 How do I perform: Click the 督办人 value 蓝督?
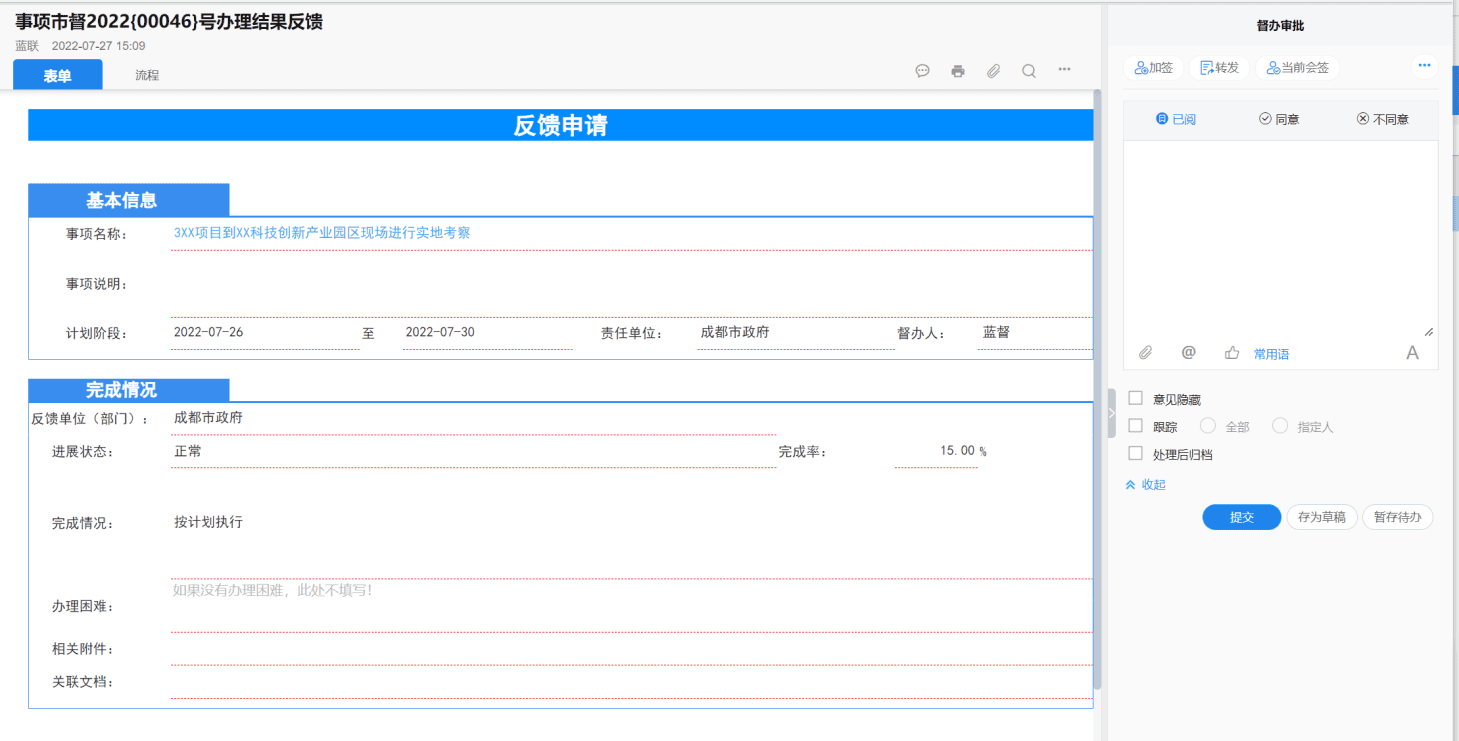coord(996,332)
